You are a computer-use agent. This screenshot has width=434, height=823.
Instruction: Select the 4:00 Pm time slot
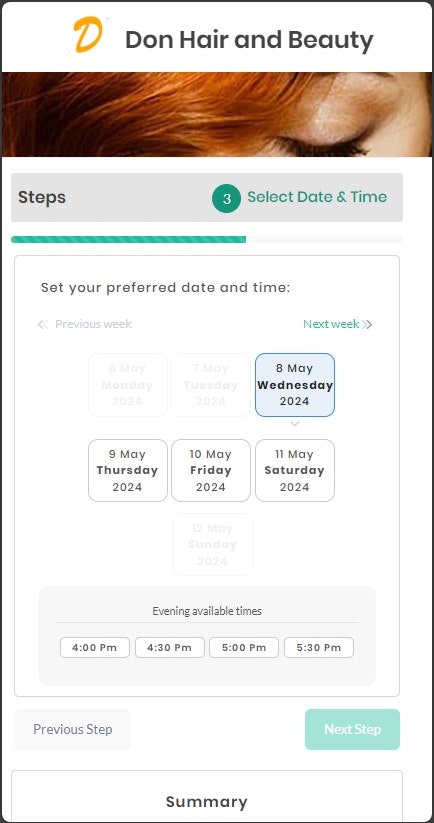(94, 648)
